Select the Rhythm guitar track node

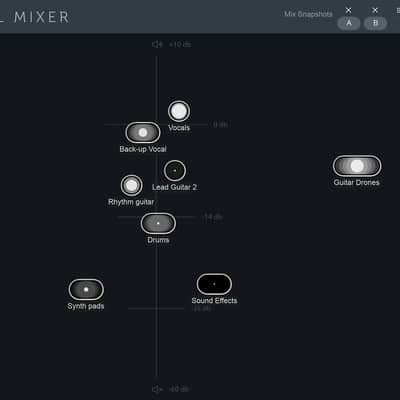[x=131, y=185]
